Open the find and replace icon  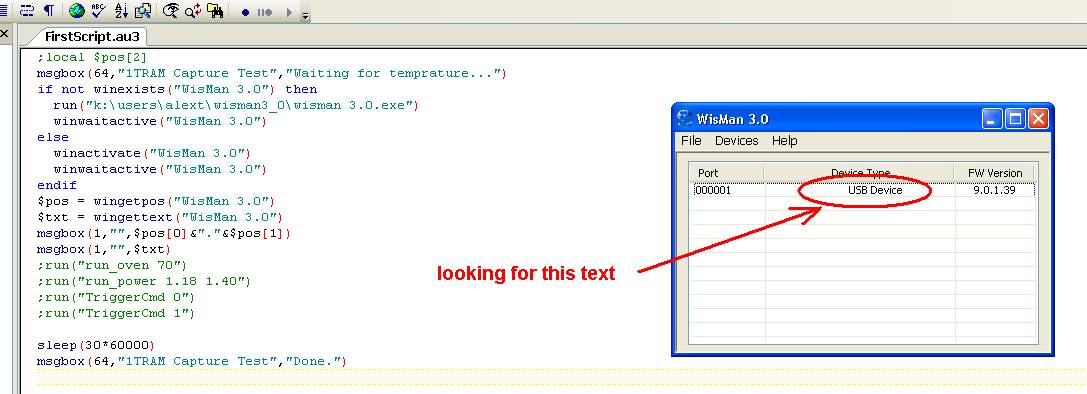click(193, 10)
